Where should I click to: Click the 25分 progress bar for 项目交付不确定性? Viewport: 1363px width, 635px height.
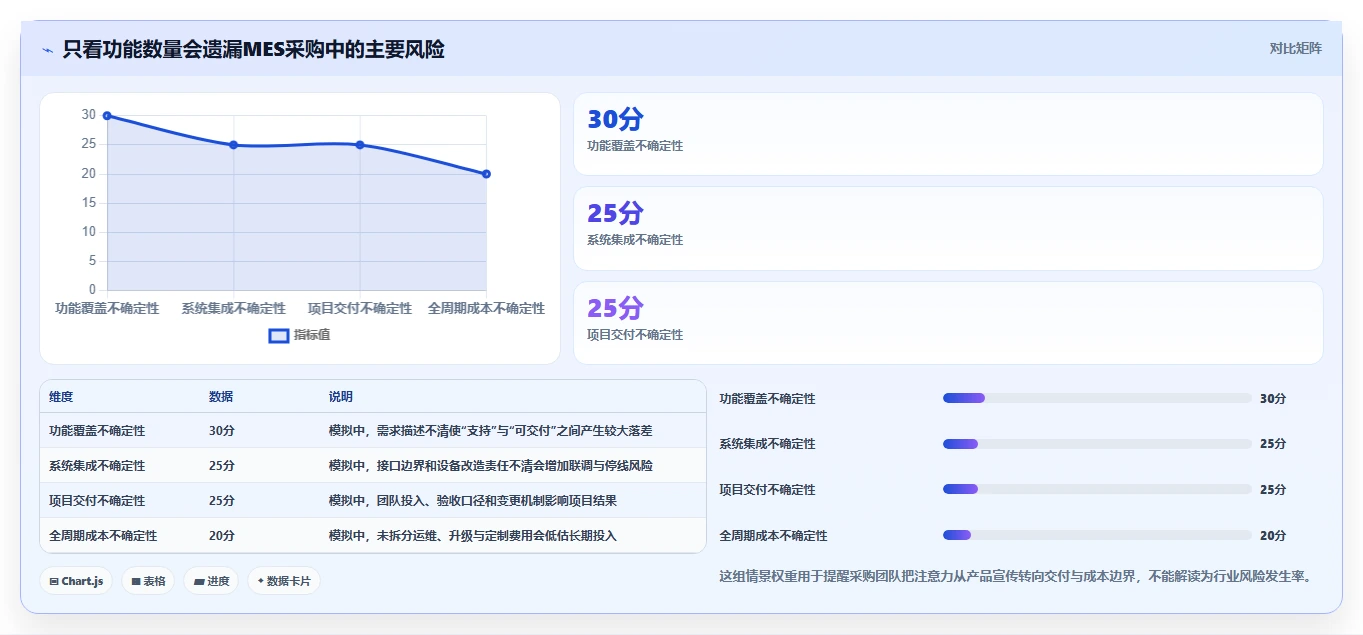(1097, 489)
